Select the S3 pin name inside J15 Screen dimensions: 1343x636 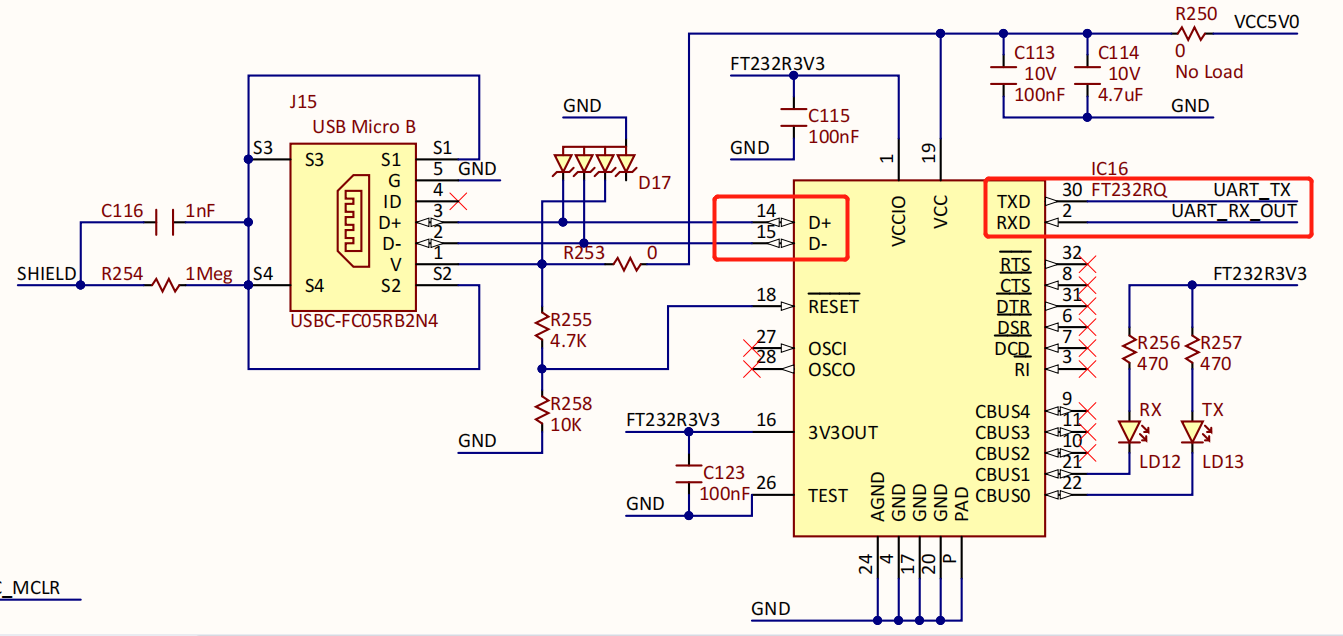[x=314, y=159]
